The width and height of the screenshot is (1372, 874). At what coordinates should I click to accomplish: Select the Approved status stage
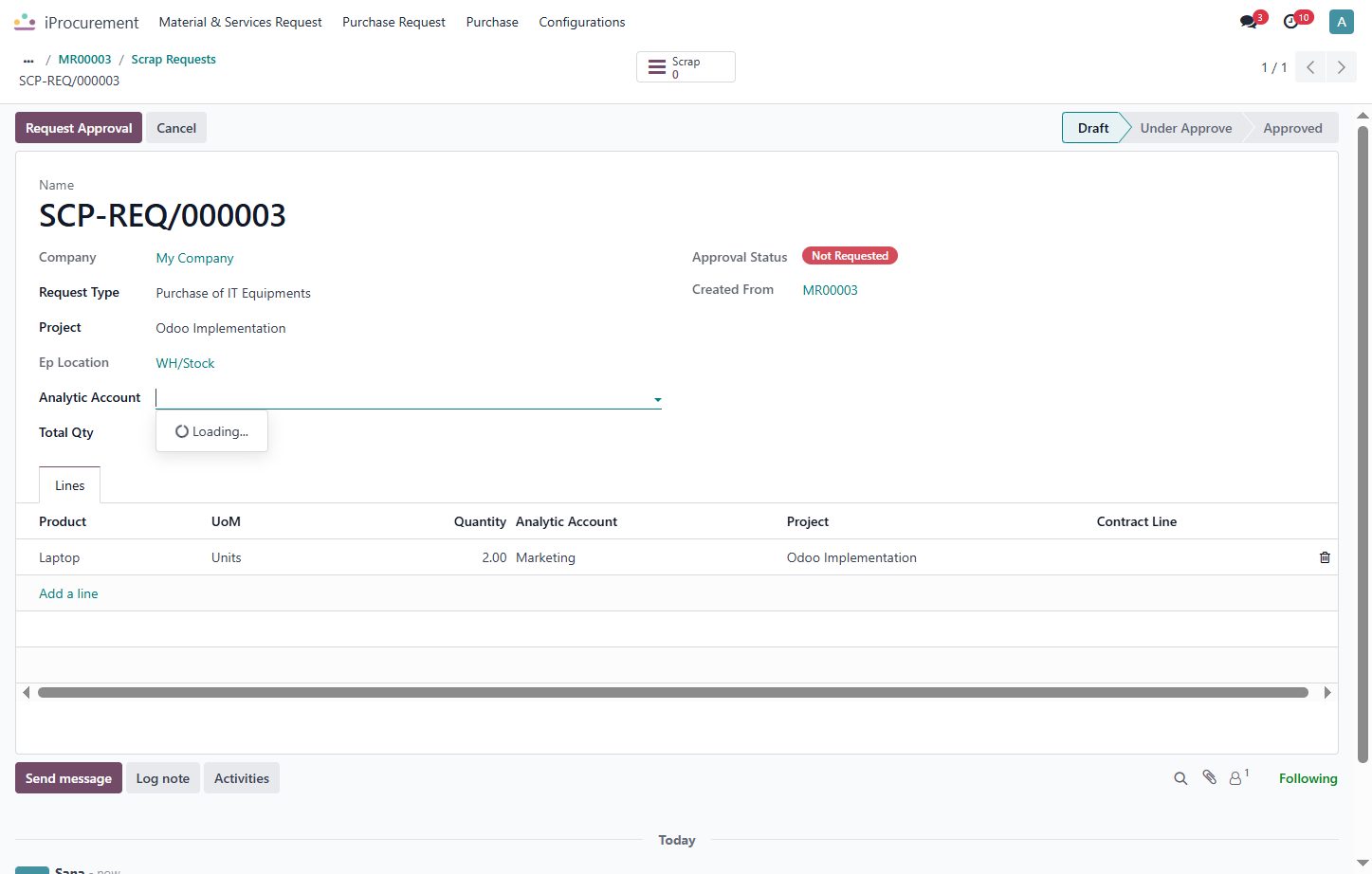(x=1292, y=128)
